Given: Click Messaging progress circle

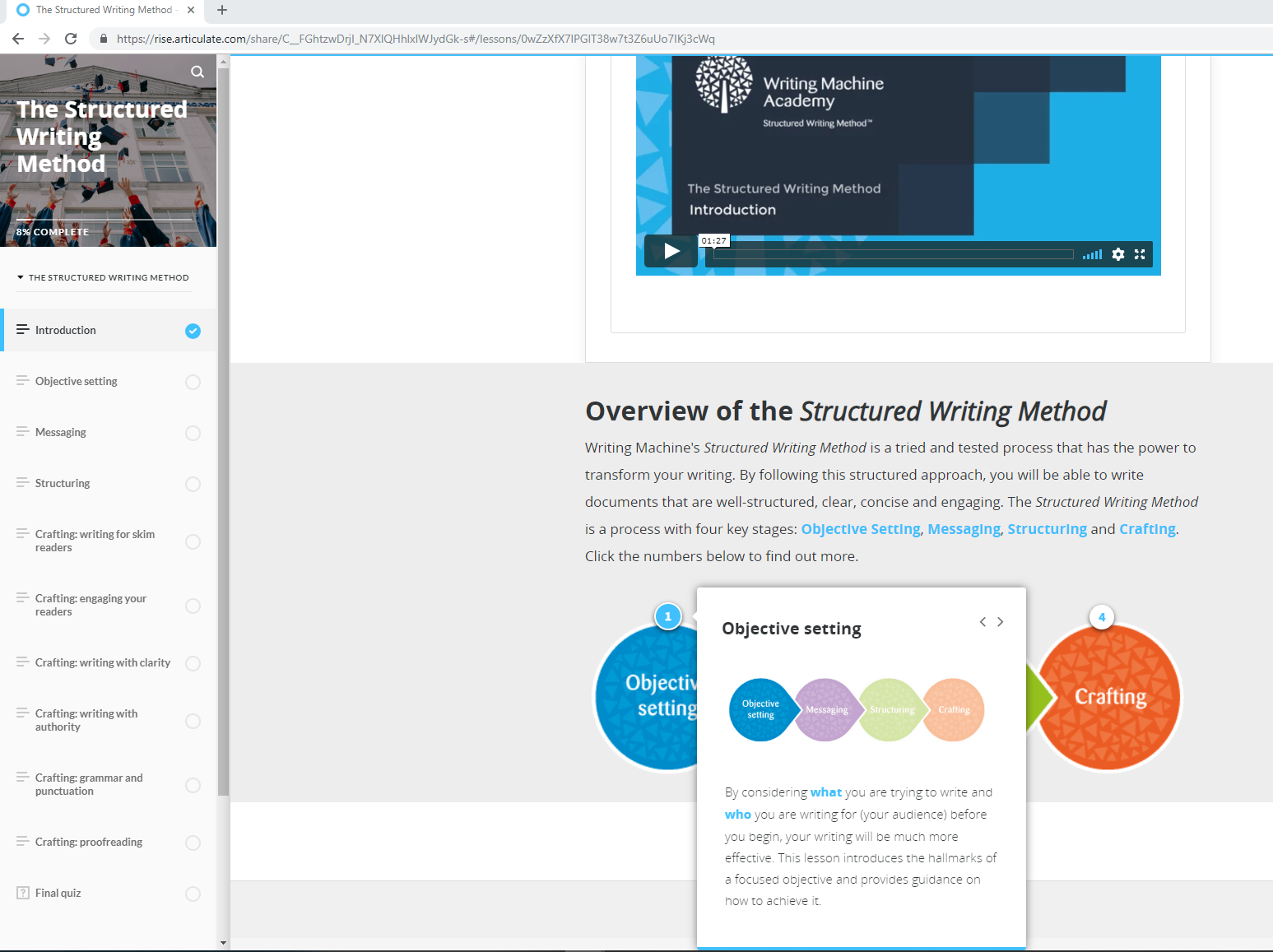Looking at the screenshot, I should coord(193,433).
